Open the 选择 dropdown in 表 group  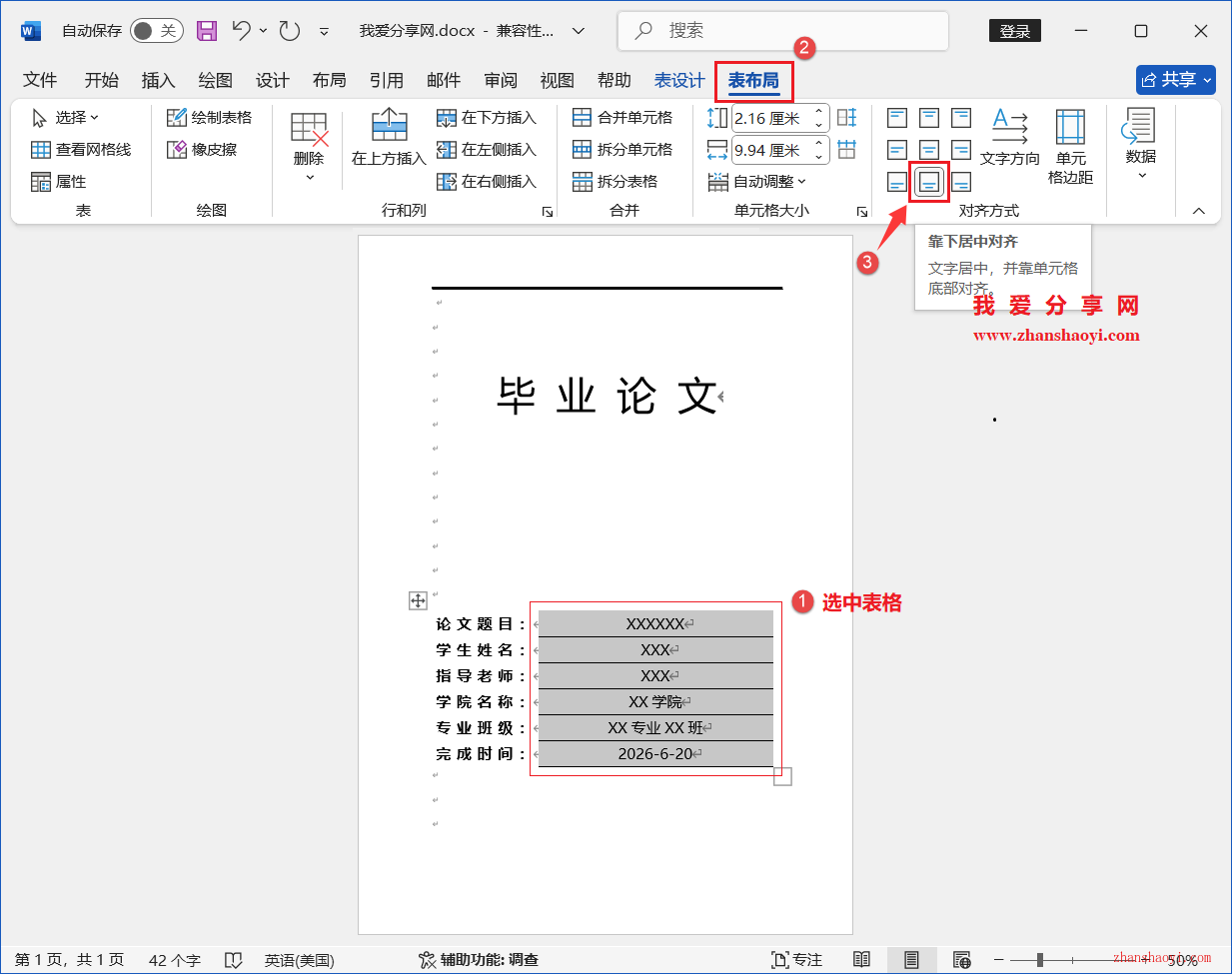point(66,118)
